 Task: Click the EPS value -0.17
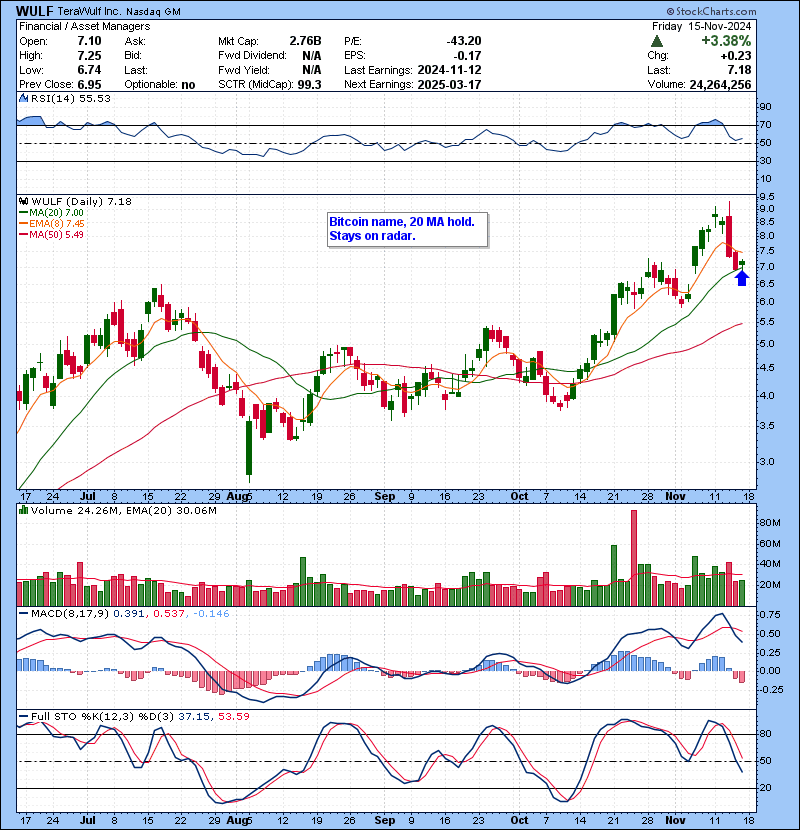coord(468,56)
